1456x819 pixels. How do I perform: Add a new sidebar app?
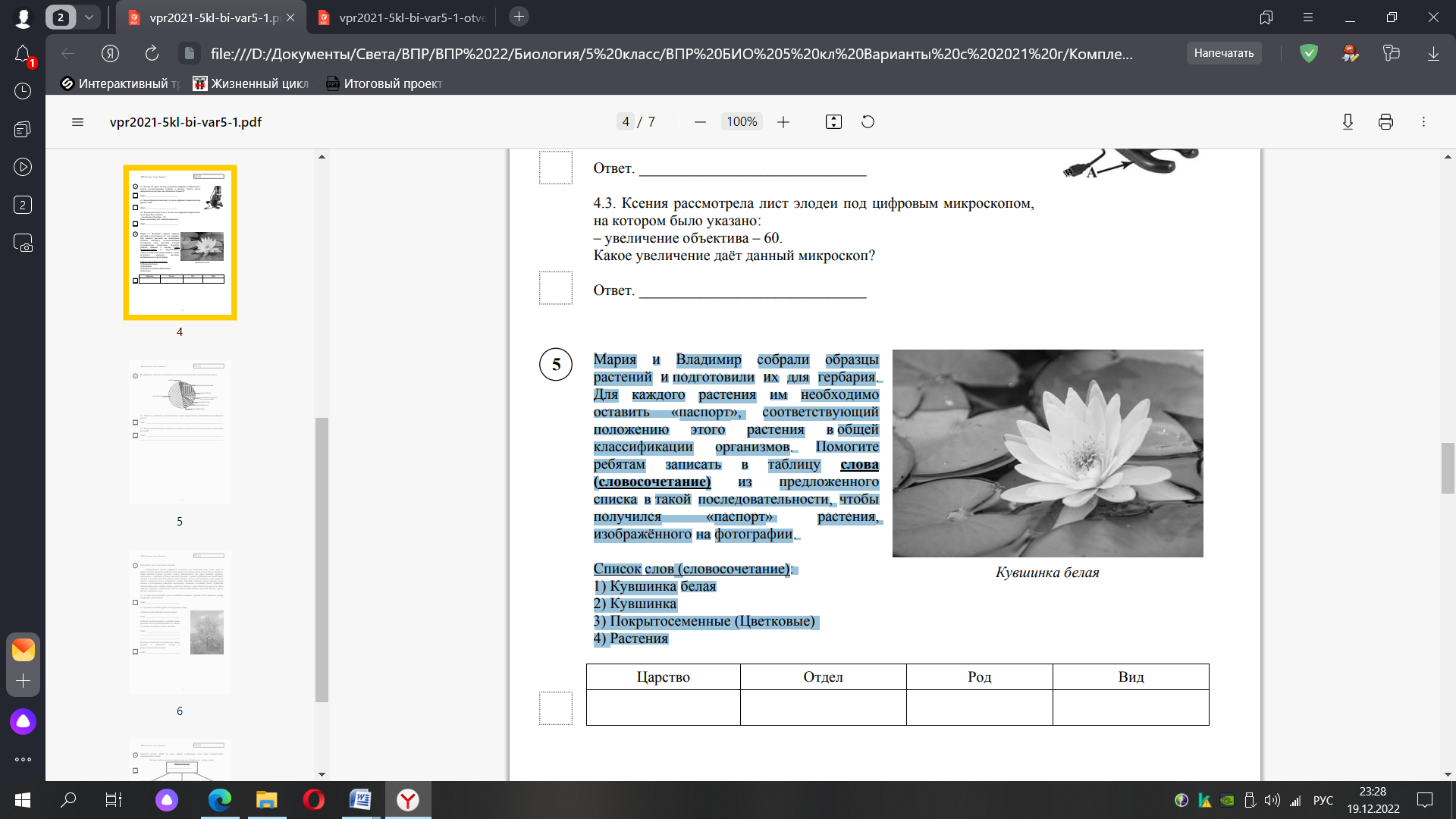click(23, 681)
